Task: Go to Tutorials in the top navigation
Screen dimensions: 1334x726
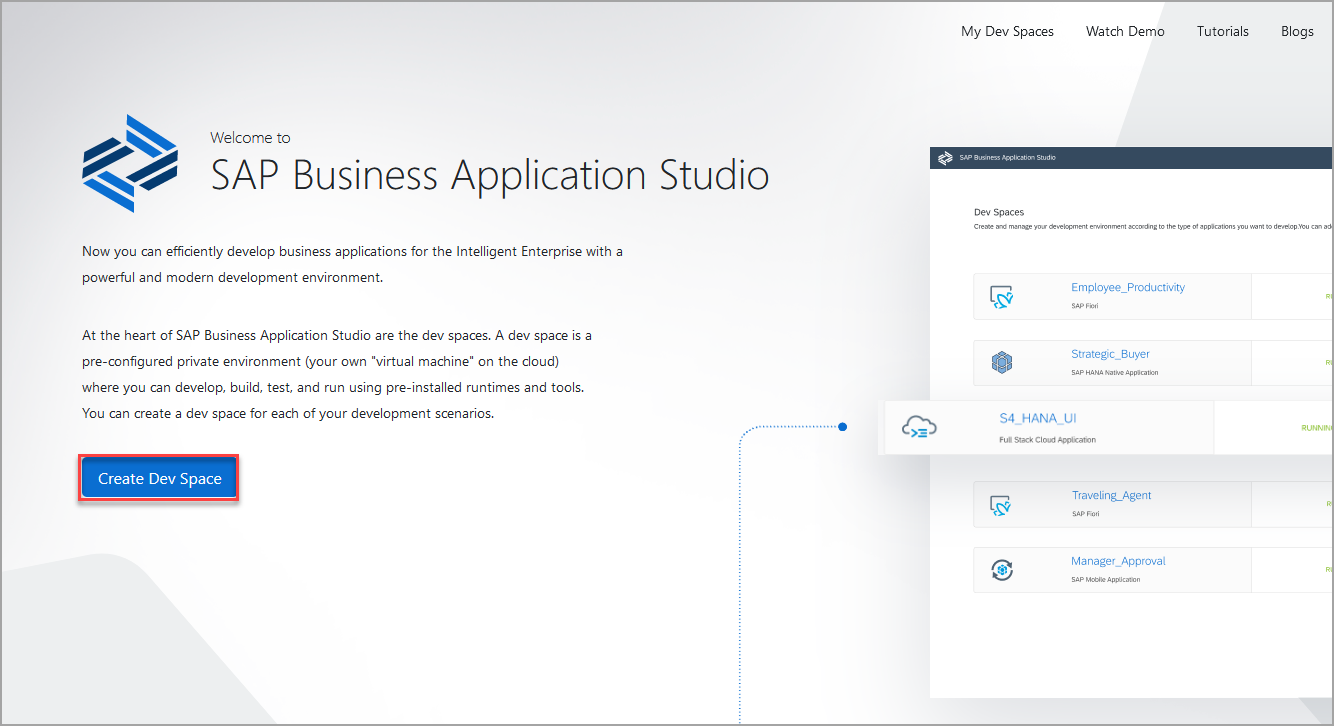Action: click(x=1222, y=31)
